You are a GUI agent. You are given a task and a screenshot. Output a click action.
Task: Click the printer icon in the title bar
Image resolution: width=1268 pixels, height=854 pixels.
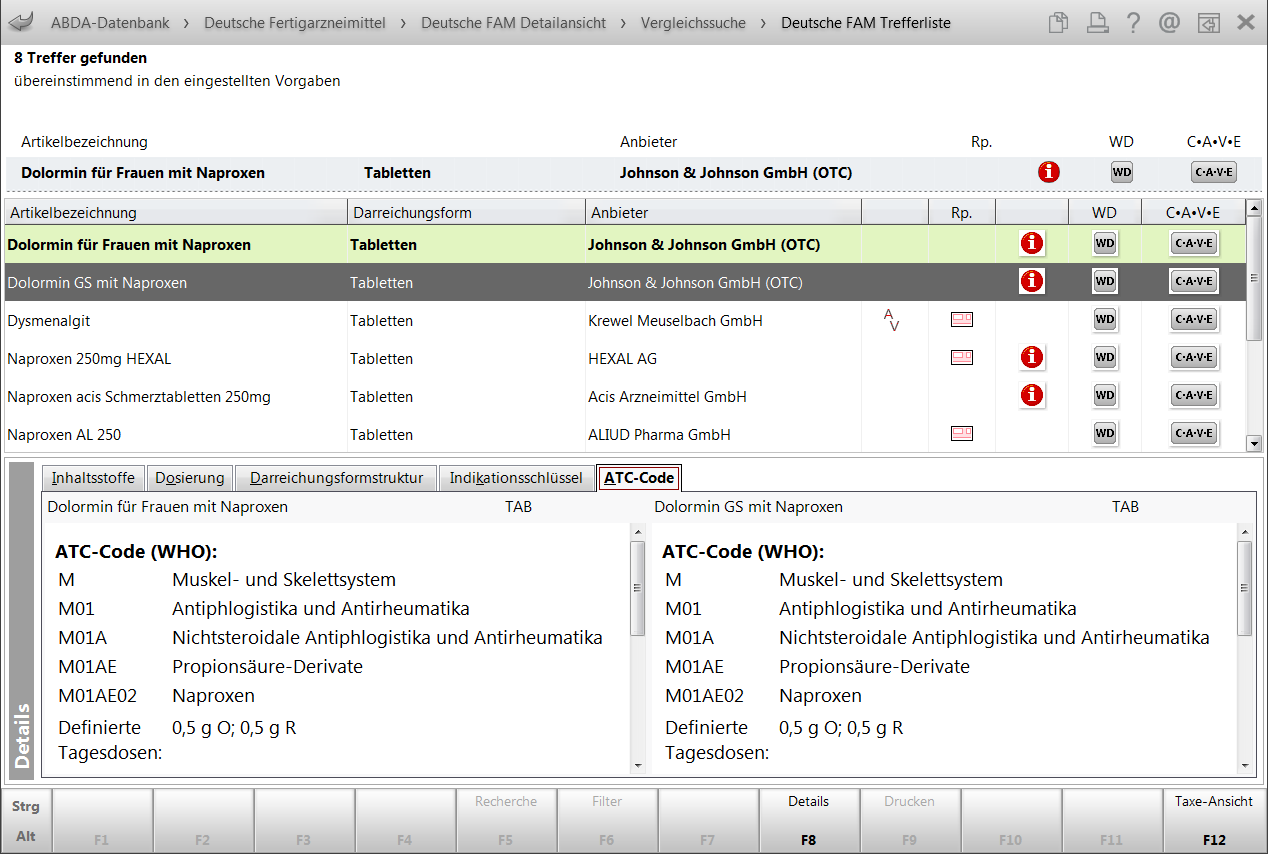tap(1097, 22)
